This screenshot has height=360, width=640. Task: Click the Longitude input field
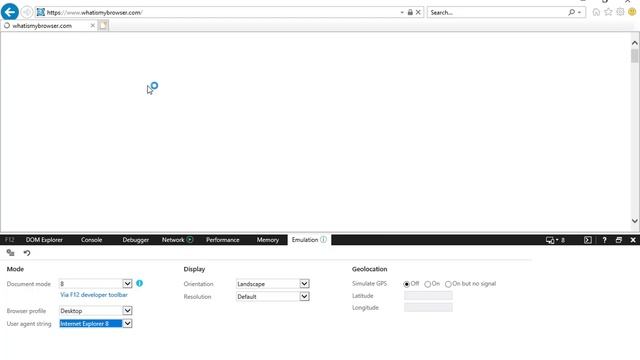pos(428,308)
